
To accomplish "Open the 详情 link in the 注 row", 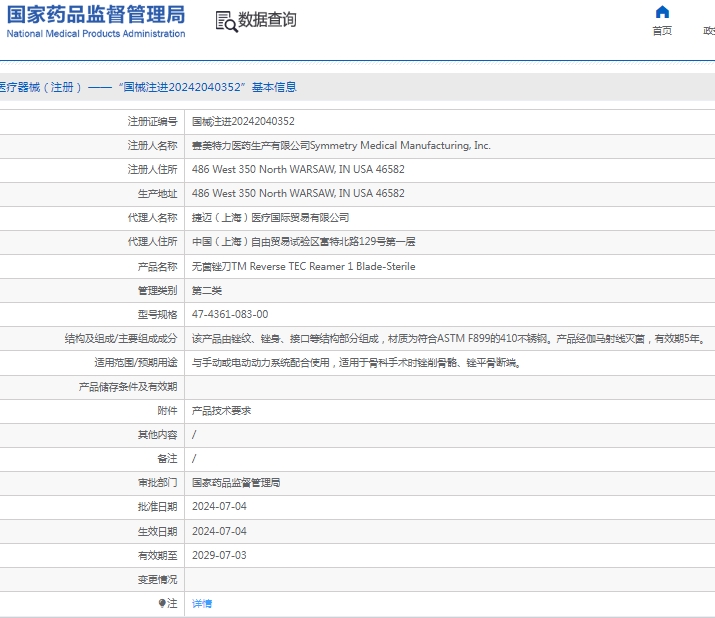I will point(202,603).
